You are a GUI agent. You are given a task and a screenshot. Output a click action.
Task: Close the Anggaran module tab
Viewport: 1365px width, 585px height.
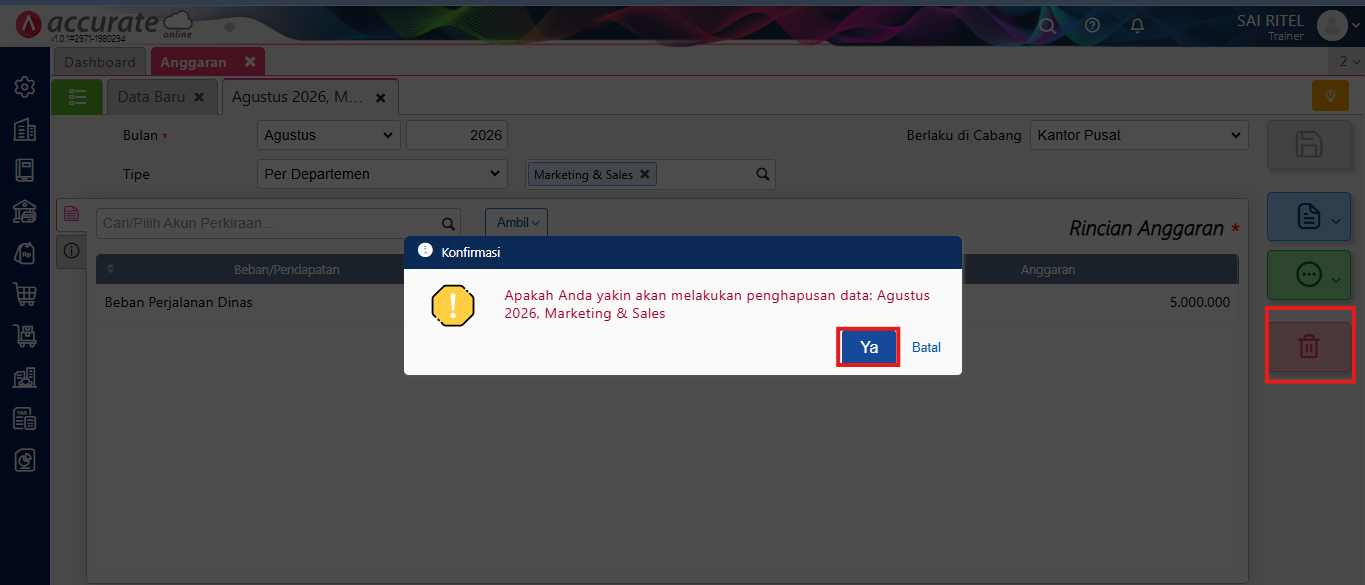pyautogui.click(x=250, y=62)
